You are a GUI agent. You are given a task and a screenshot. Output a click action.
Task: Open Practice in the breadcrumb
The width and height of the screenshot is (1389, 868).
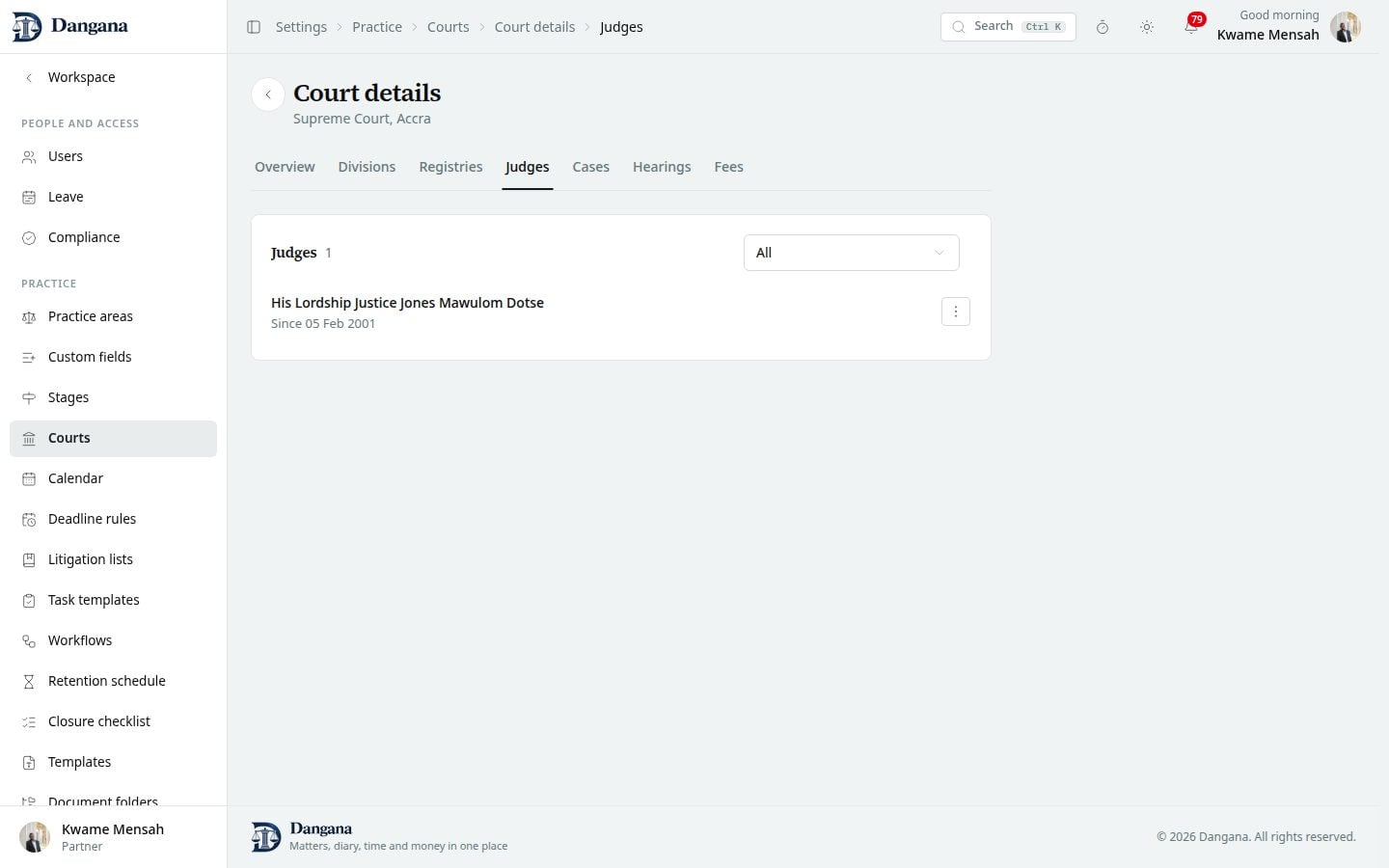coord(377,27)
